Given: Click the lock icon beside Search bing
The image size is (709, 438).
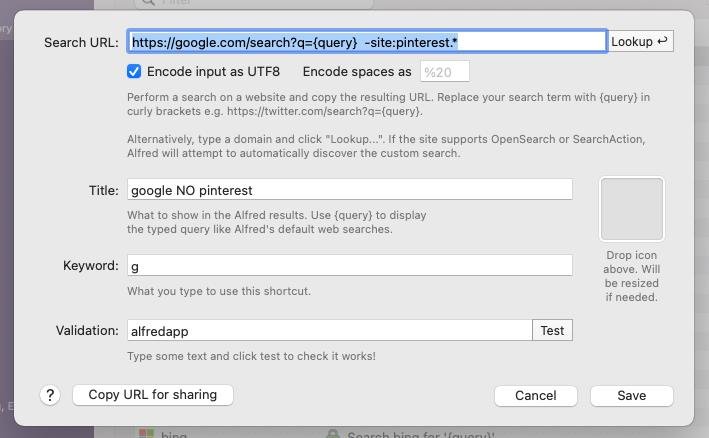Looking at the screenshot, I should 332,435.
